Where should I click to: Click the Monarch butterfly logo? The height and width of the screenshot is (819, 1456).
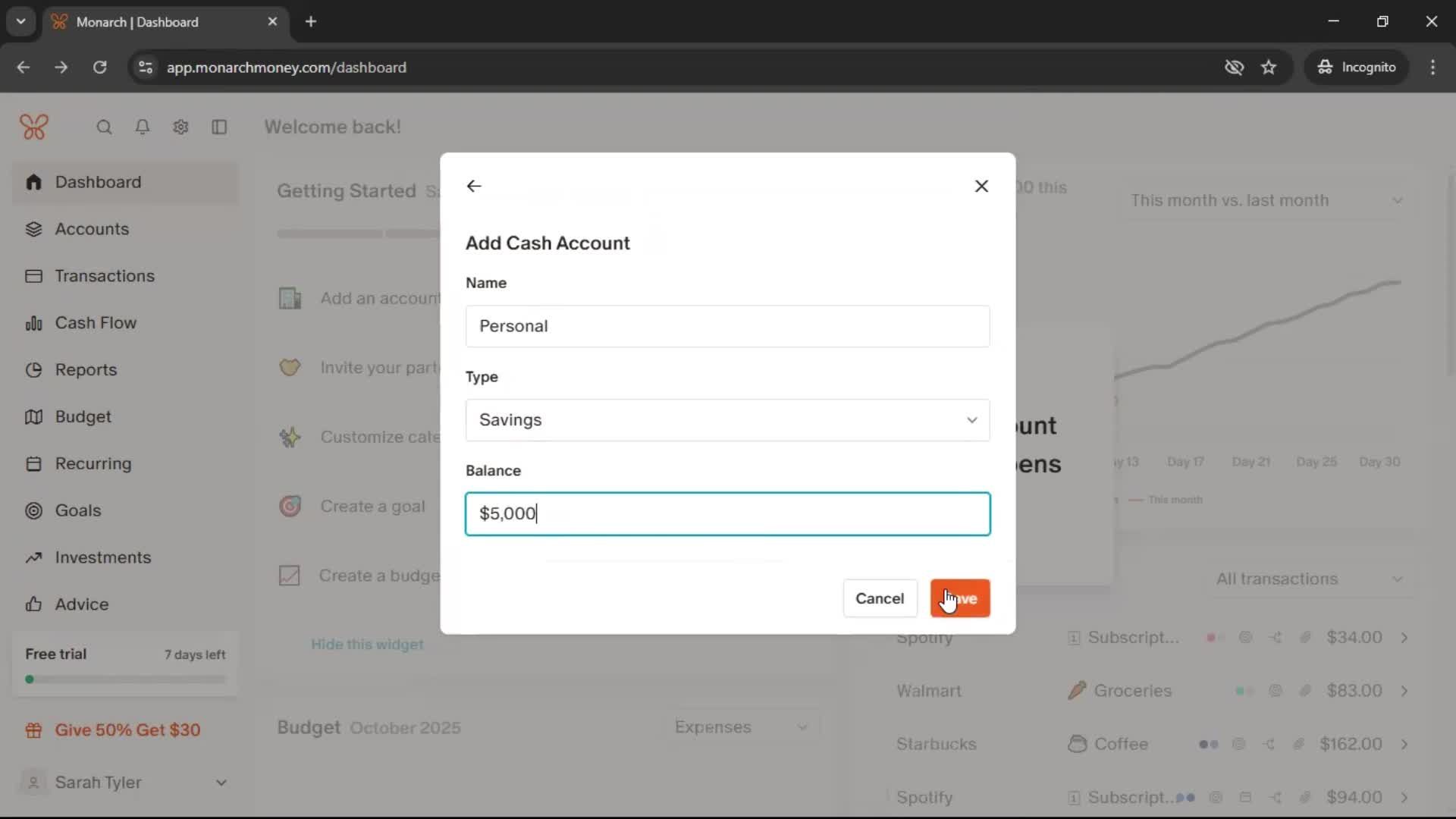point(34,127)
